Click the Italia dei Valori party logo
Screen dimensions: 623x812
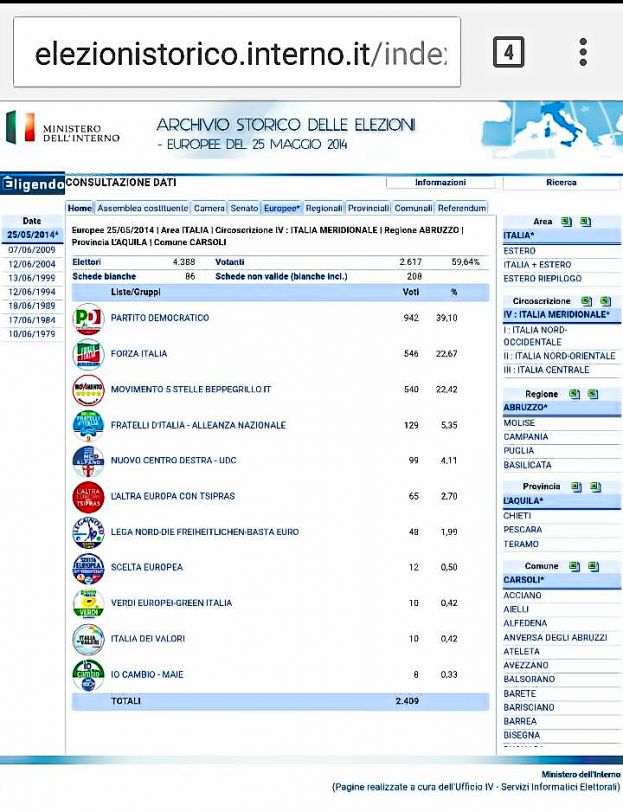(x=88, y=640)
